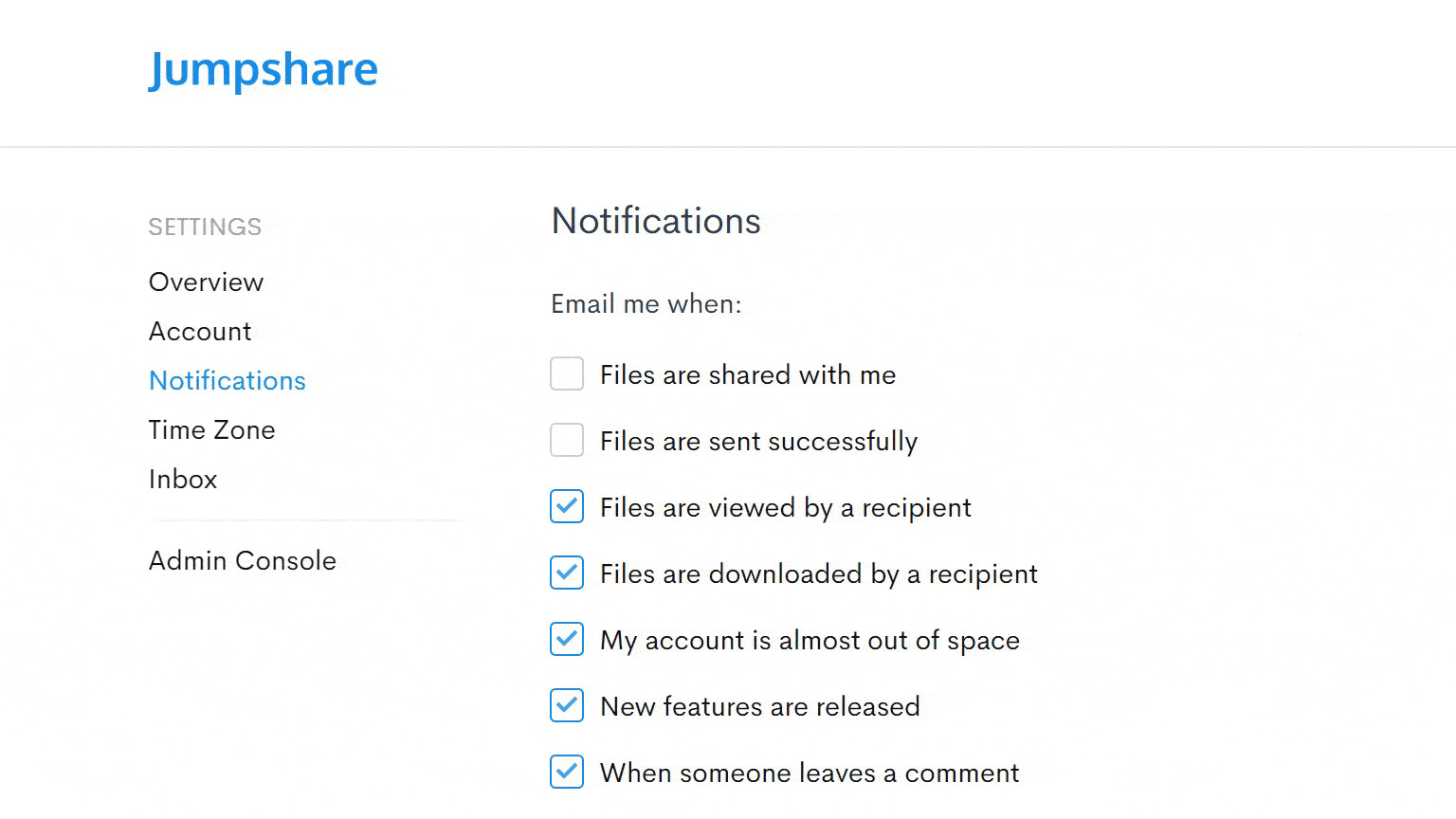Select Notifications in the settings sidebar
Screen dimensions: 1456x819
(227, 381)
